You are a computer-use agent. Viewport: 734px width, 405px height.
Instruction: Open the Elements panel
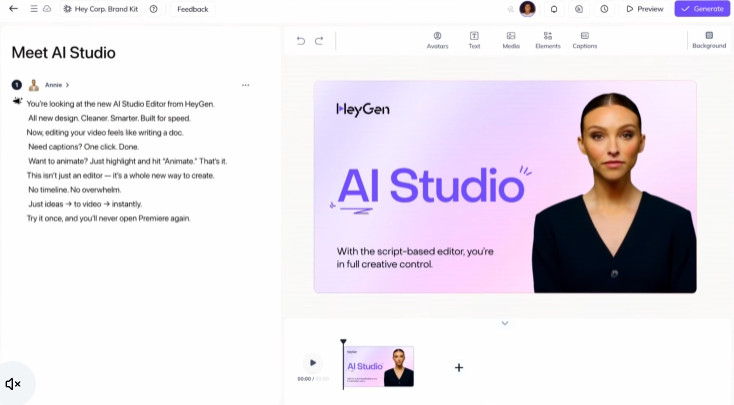[547, 40]
